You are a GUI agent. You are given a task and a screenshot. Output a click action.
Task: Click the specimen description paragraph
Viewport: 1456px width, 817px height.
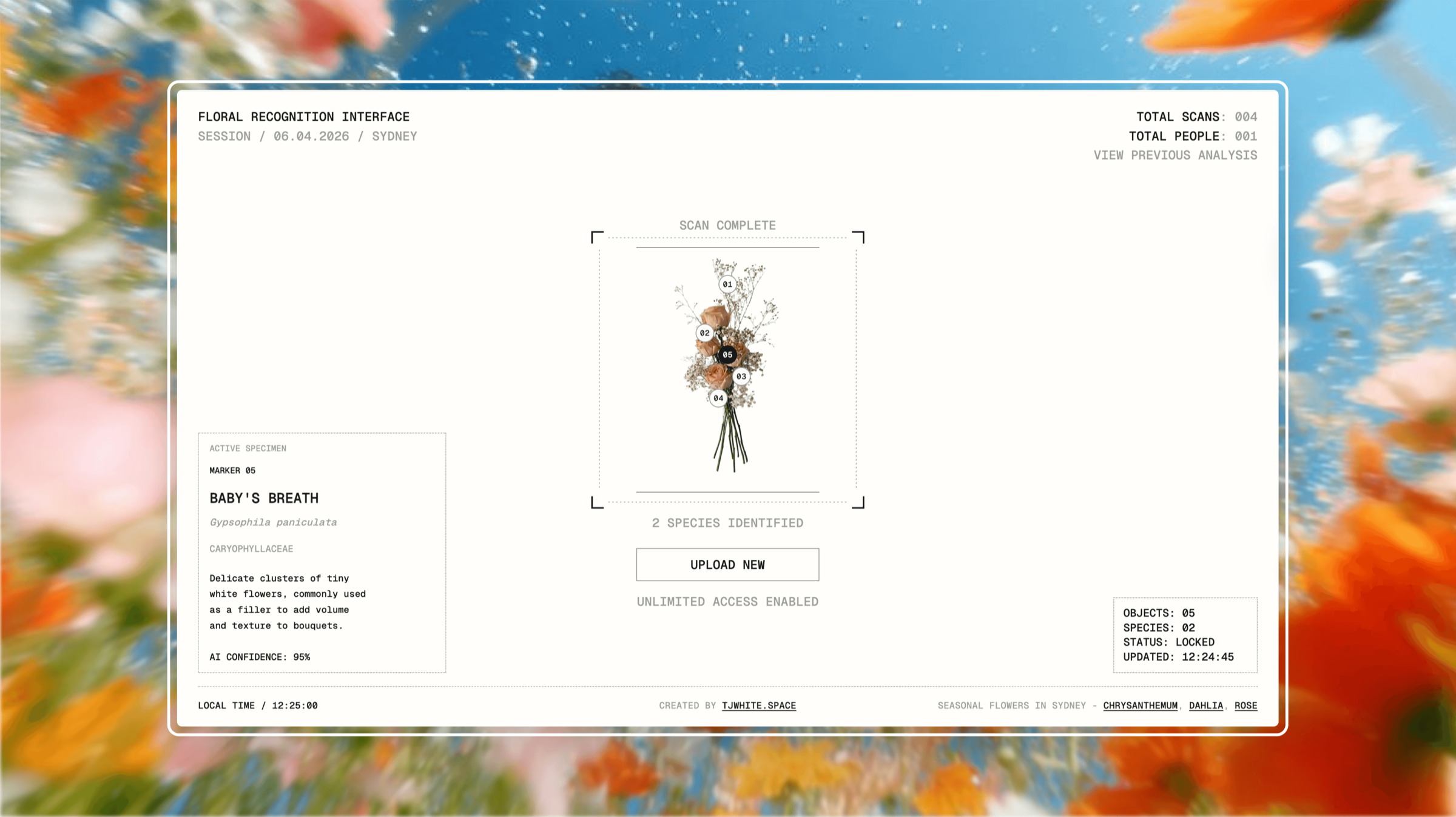[288, 602]
